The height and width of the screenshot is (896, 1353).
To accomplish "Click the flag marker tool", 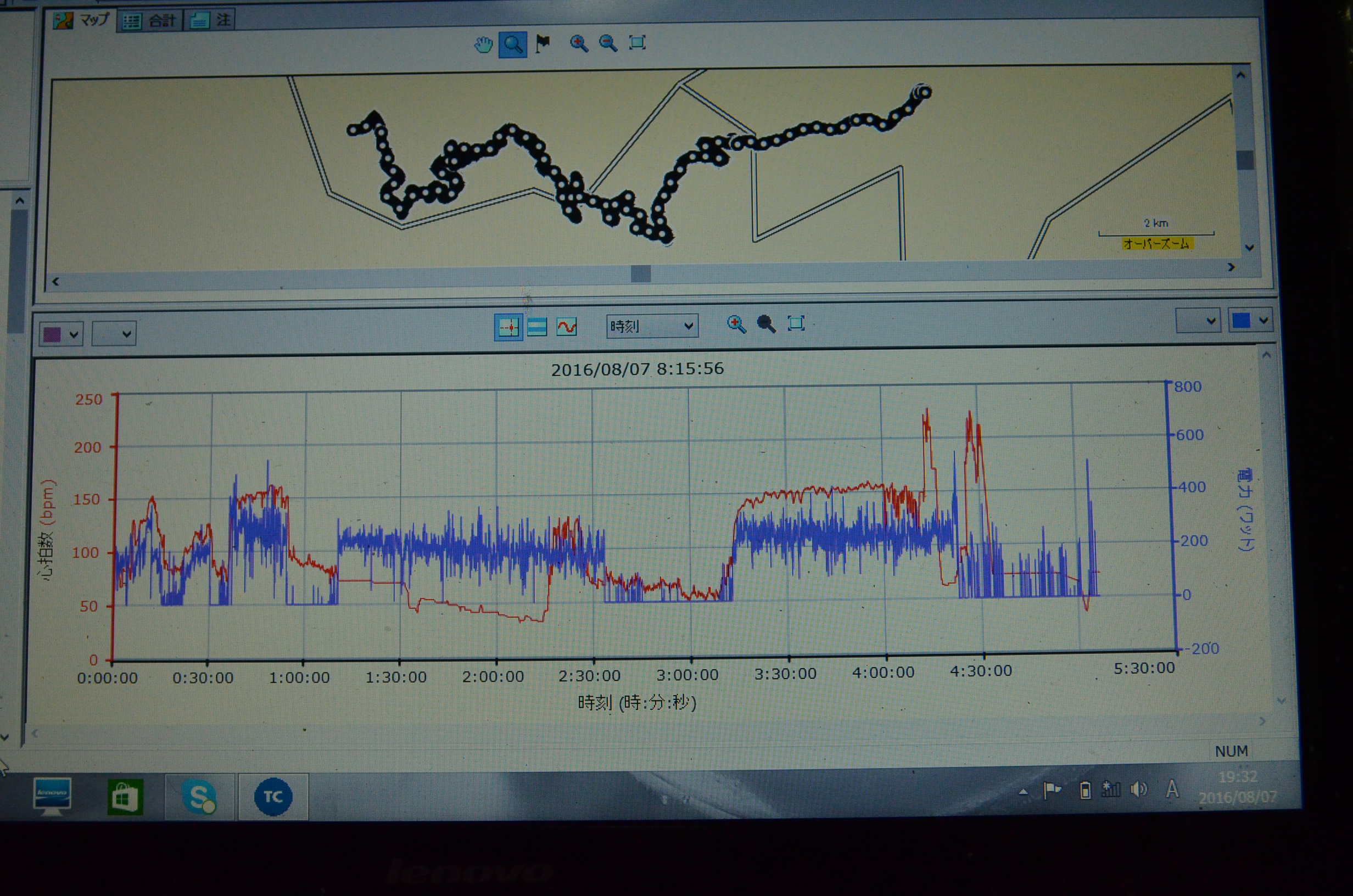I will pyautogui.click(x=543, y=43).
